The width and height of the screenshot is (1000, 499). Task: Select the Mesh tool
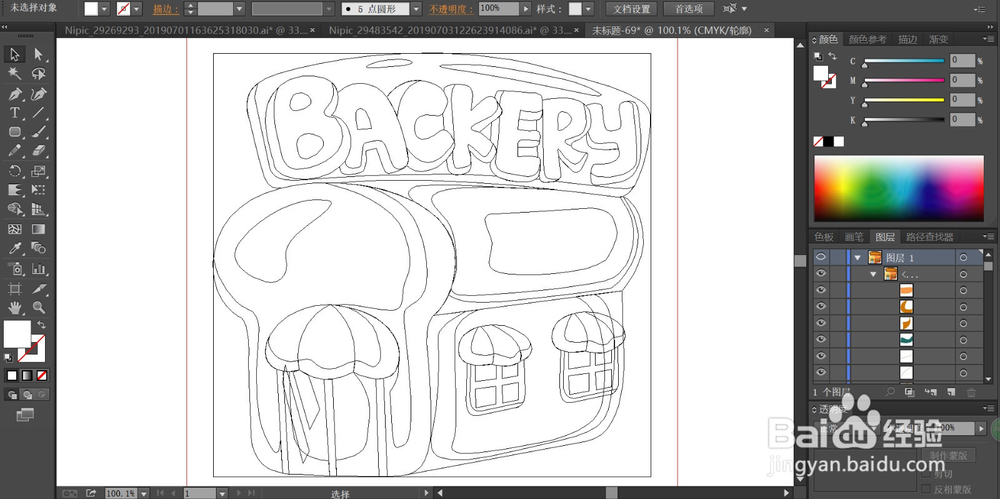point(15,229)
